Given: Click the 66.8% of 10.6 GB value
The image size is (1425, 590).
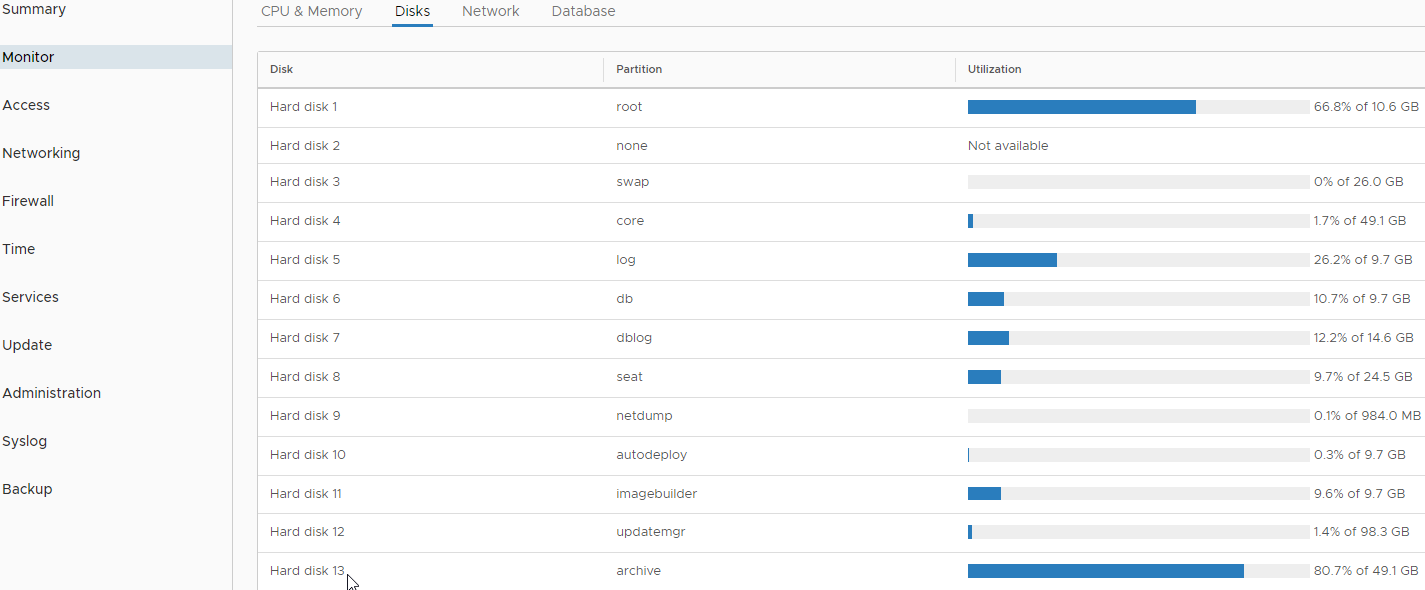Looking at the screenshot, I should pos(1366,106).
